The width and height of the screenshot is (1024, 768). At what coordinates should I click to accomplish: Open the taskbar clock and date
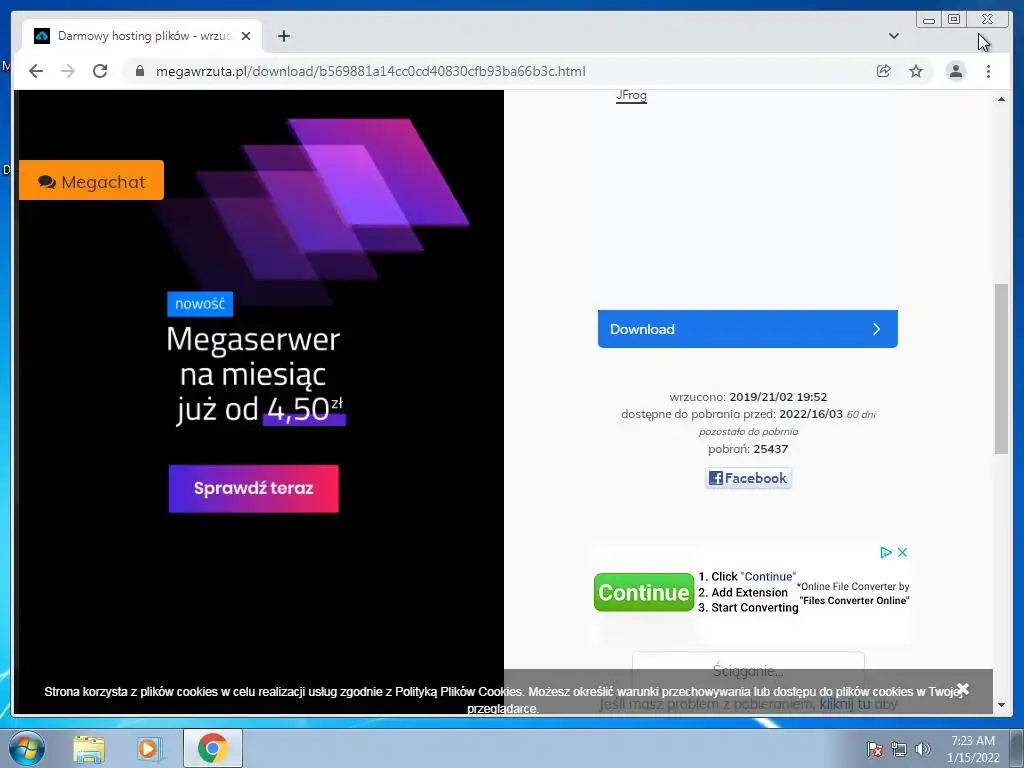point(973,749)
